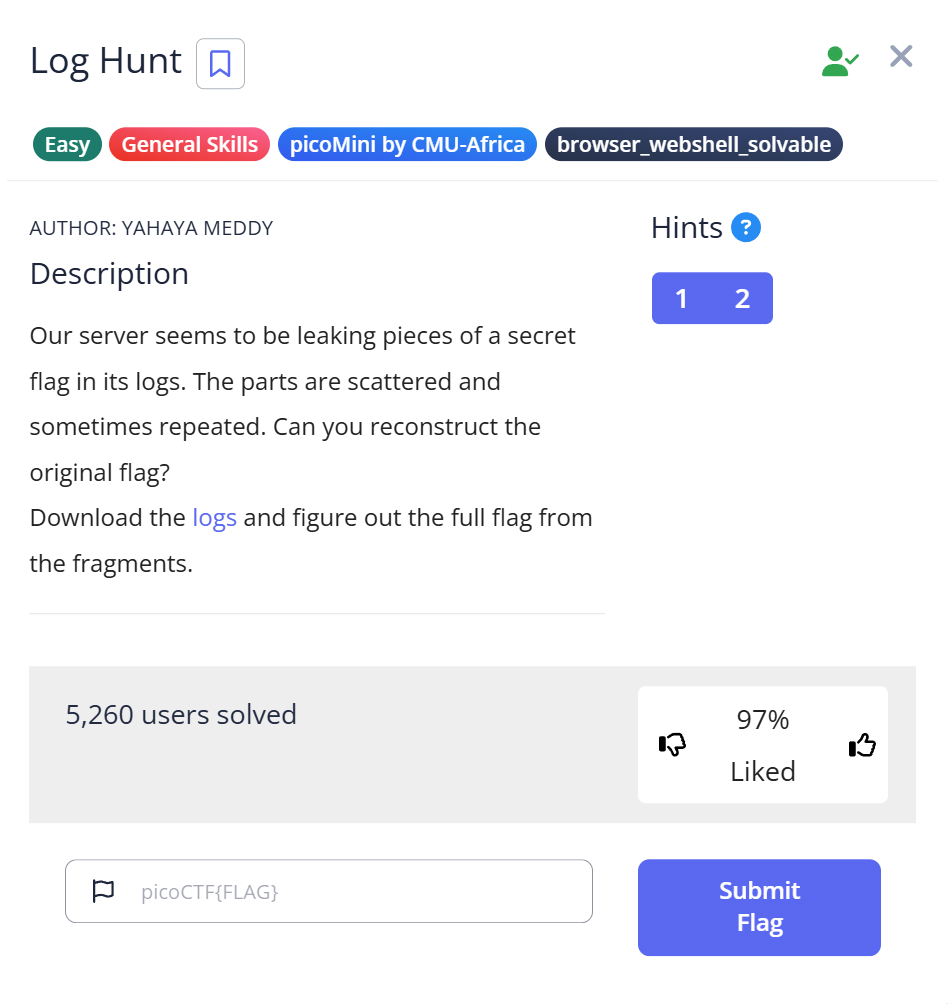
Task: Click the 5,260 users solved text
Action: (181, 714)
